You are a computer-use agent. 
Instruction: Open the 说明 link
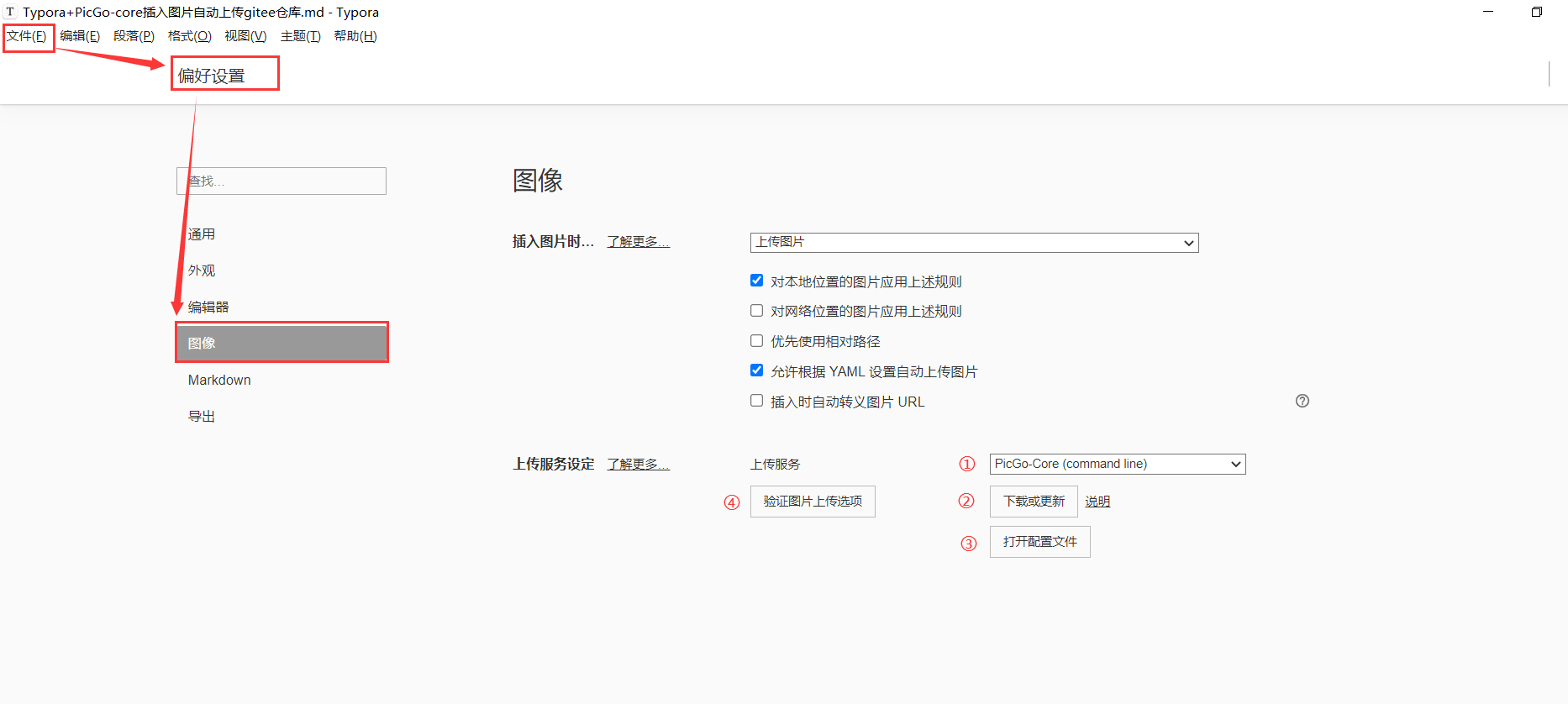[1097, 502]
